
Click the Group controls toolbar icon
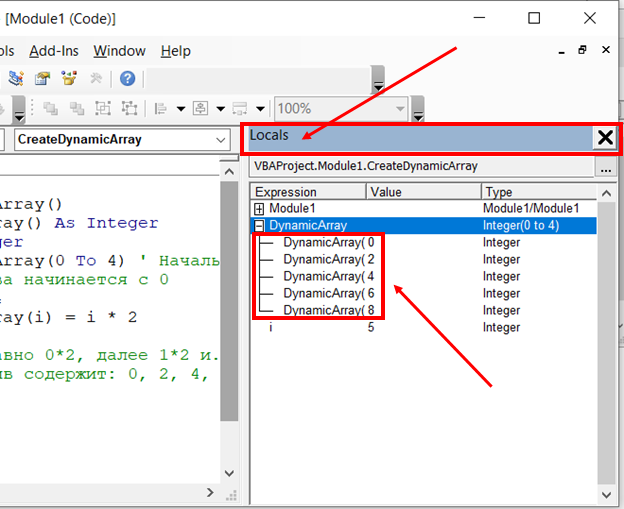103,108
